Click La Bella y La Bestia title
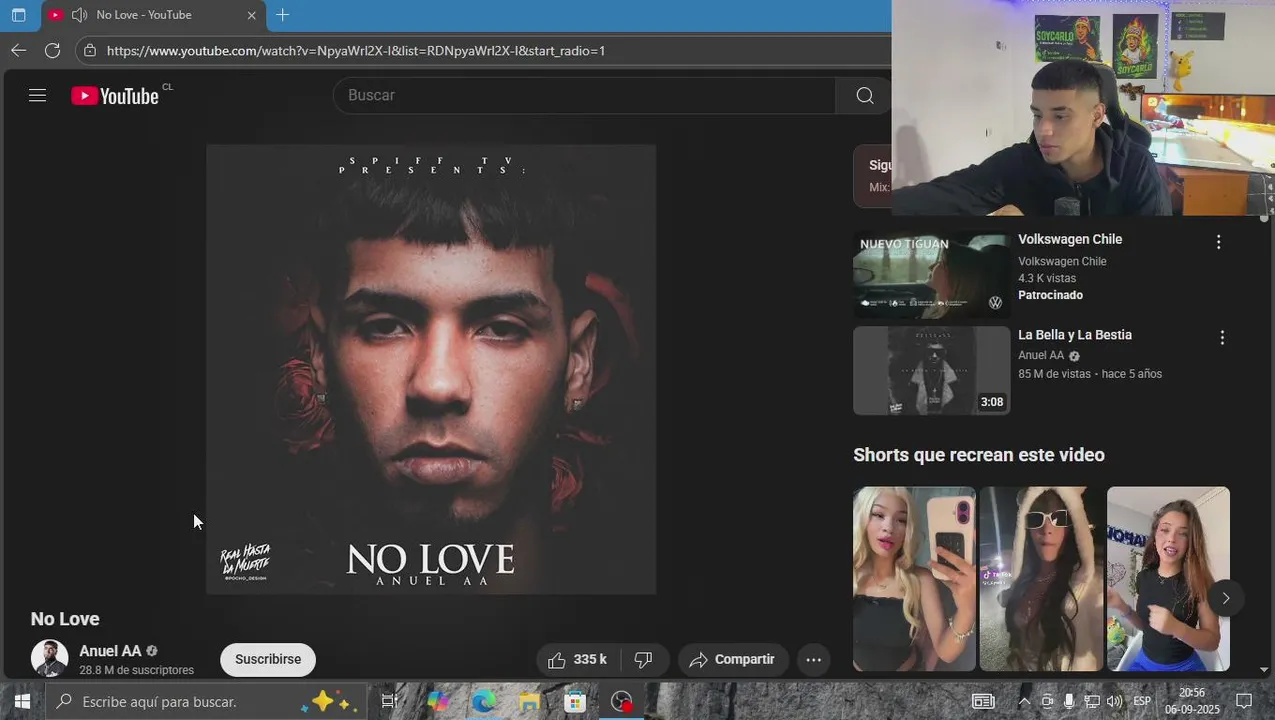 [1075, 335]
